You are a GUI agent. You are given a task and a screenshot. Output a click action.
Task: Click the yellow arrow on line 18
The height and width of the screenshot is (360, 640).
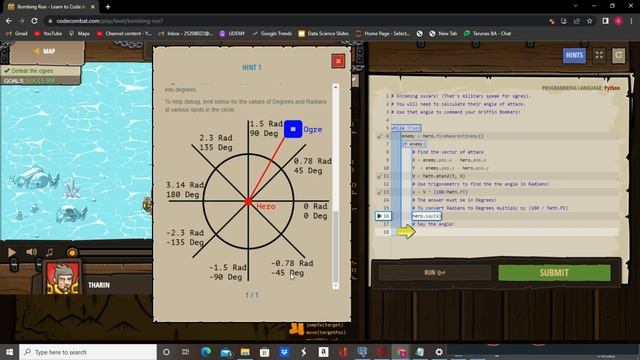406,232
